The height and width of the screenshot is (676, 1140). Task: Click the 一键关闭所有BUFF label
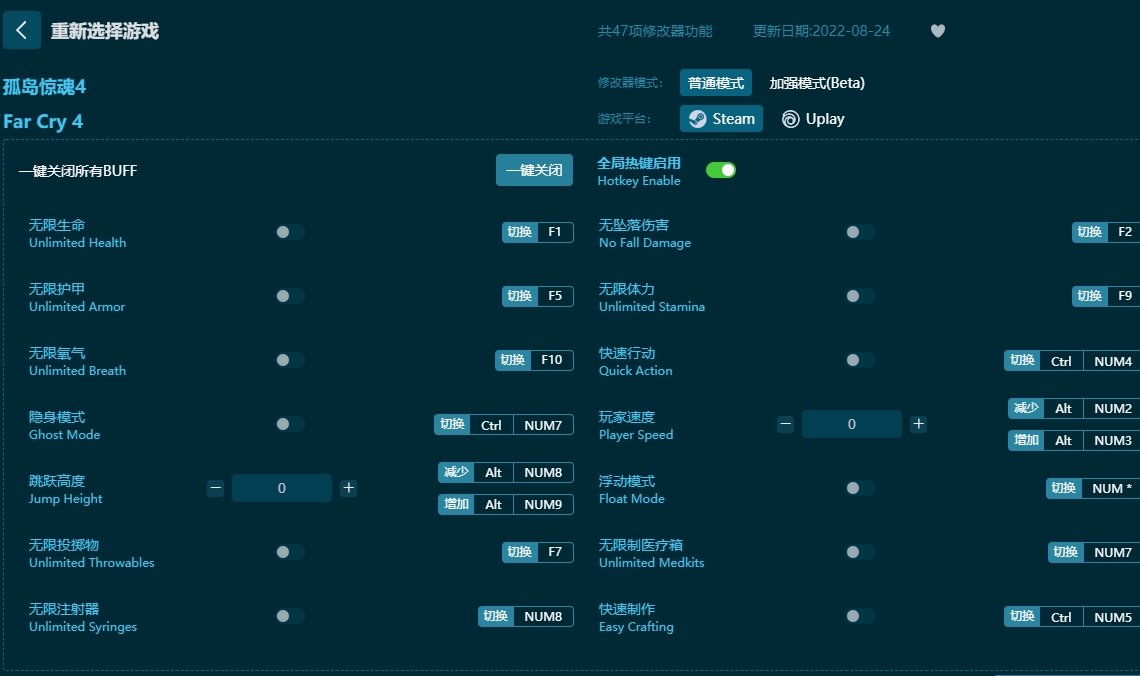pyautogui.click(x=78, y=171)
